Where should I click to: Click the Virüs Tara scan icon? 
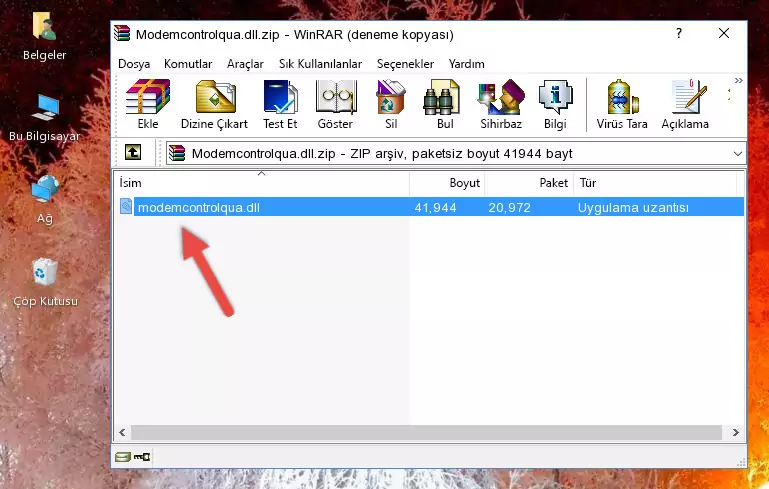point(622,97)
